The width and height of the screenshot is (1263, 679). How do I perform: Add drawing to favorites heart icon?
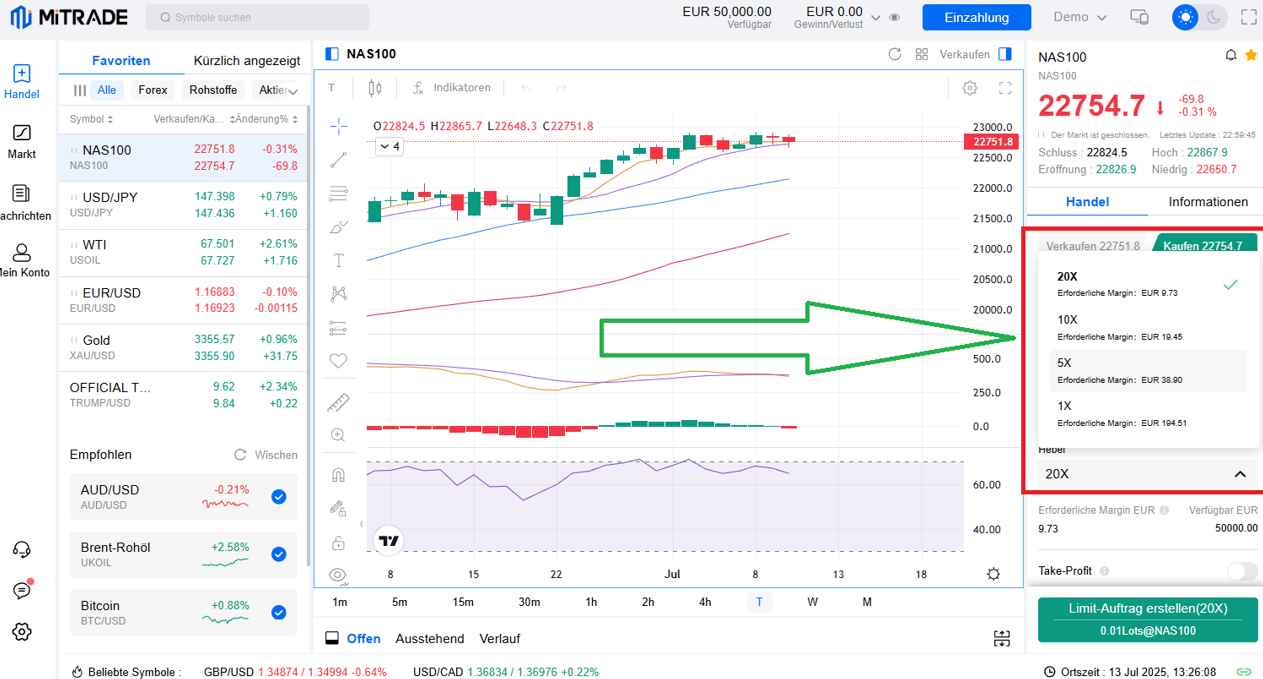339,361
